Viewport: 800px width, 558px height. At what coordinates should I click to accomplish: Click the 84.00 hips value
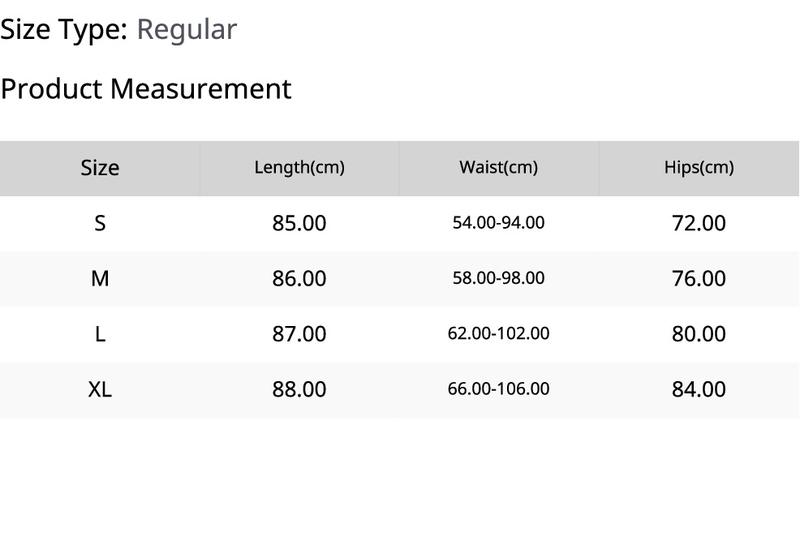[x=699, y=390]
